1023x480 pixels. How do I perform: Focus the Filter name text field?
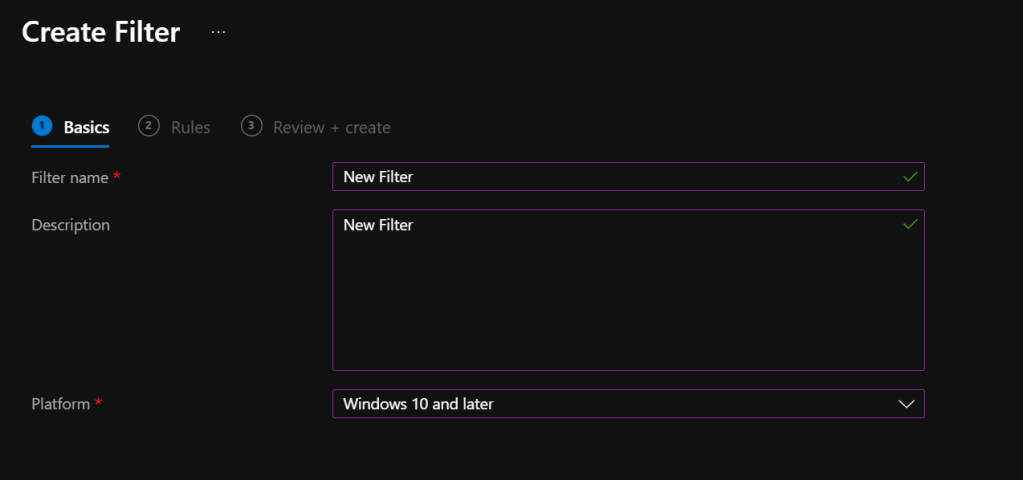pyautogui.click(x=600, y=177)
